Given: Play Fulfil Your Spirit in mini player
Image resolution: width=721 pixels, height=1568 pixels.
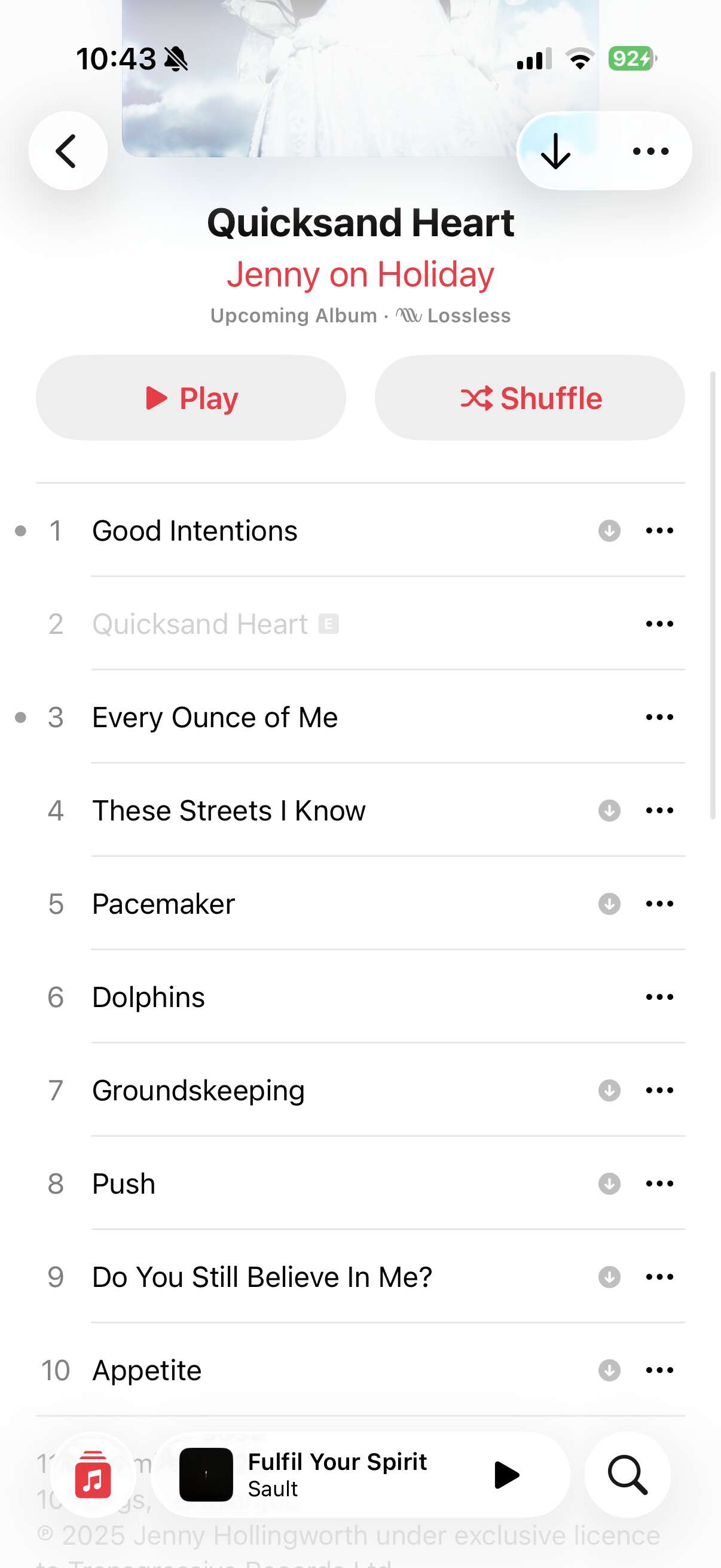Looking at the screenshot, I should (x=506, y=1475).
